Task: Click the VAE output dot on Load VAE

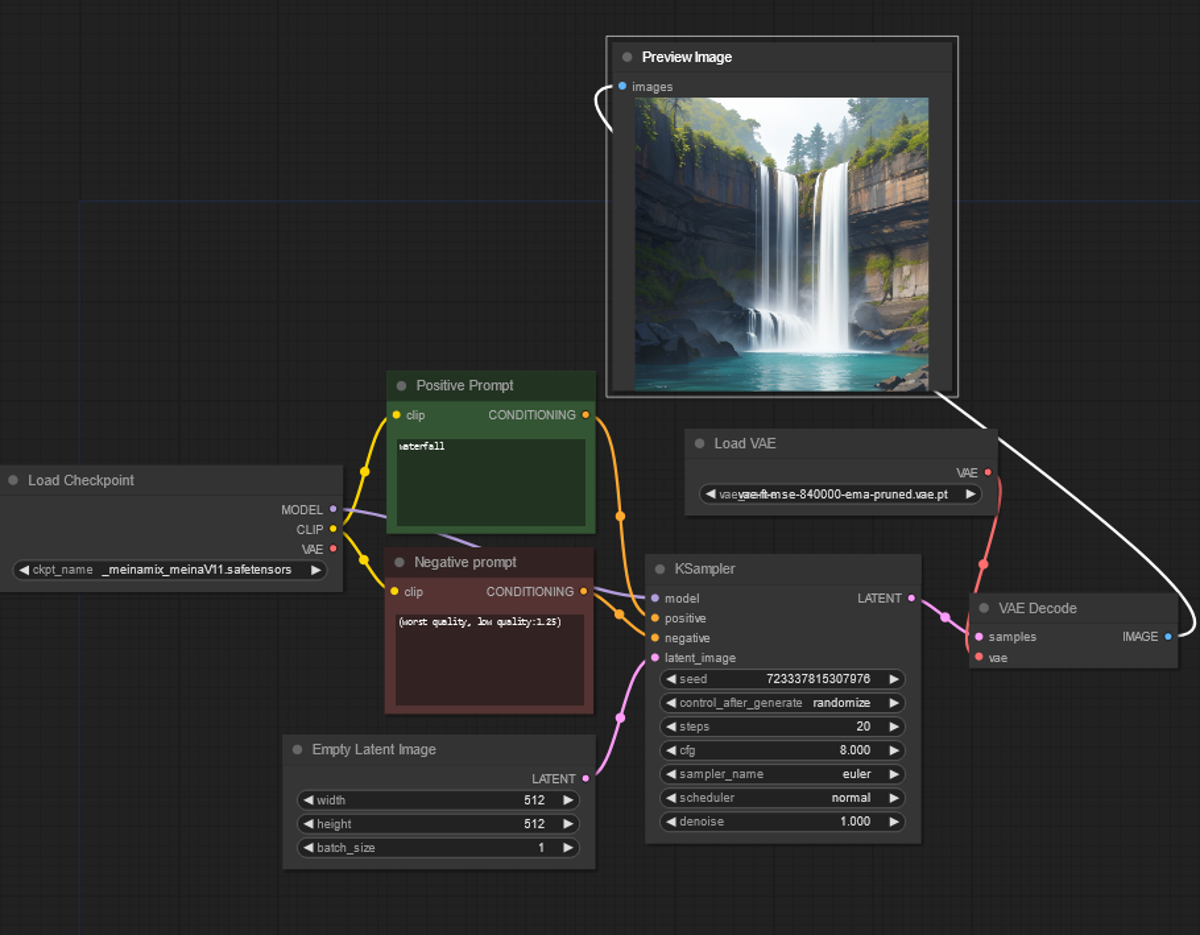Action: (x=987, y=472)
